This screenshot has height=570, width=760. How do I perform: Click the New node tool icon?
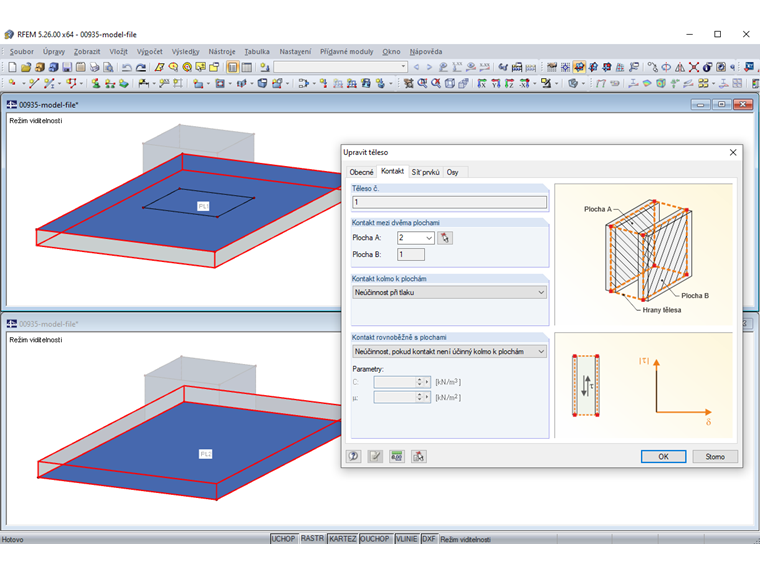[x=12, y=83]
